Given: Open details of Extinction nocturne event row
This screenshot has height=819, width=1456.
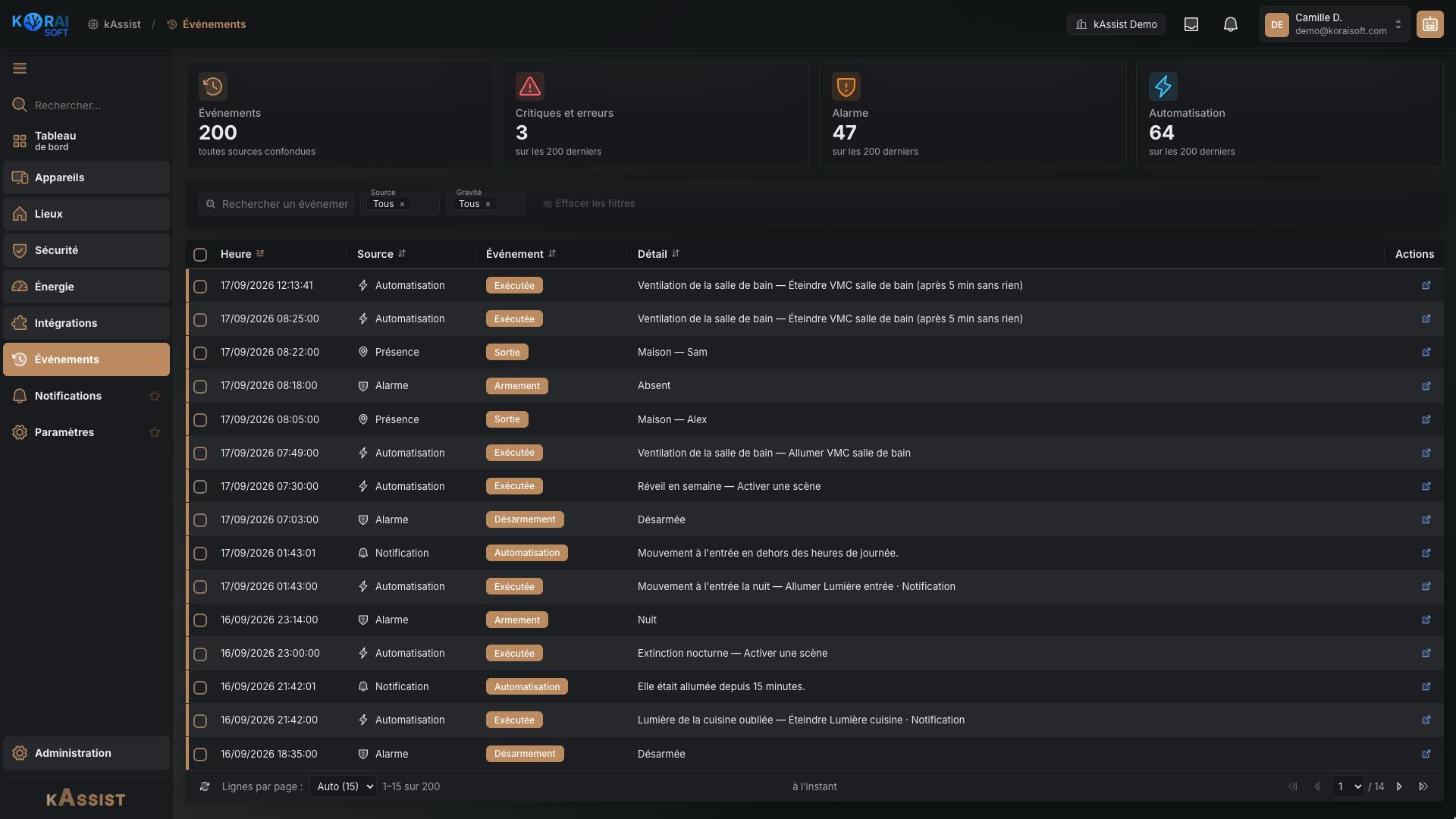Looking at the screenshot, I should 1426,653.
